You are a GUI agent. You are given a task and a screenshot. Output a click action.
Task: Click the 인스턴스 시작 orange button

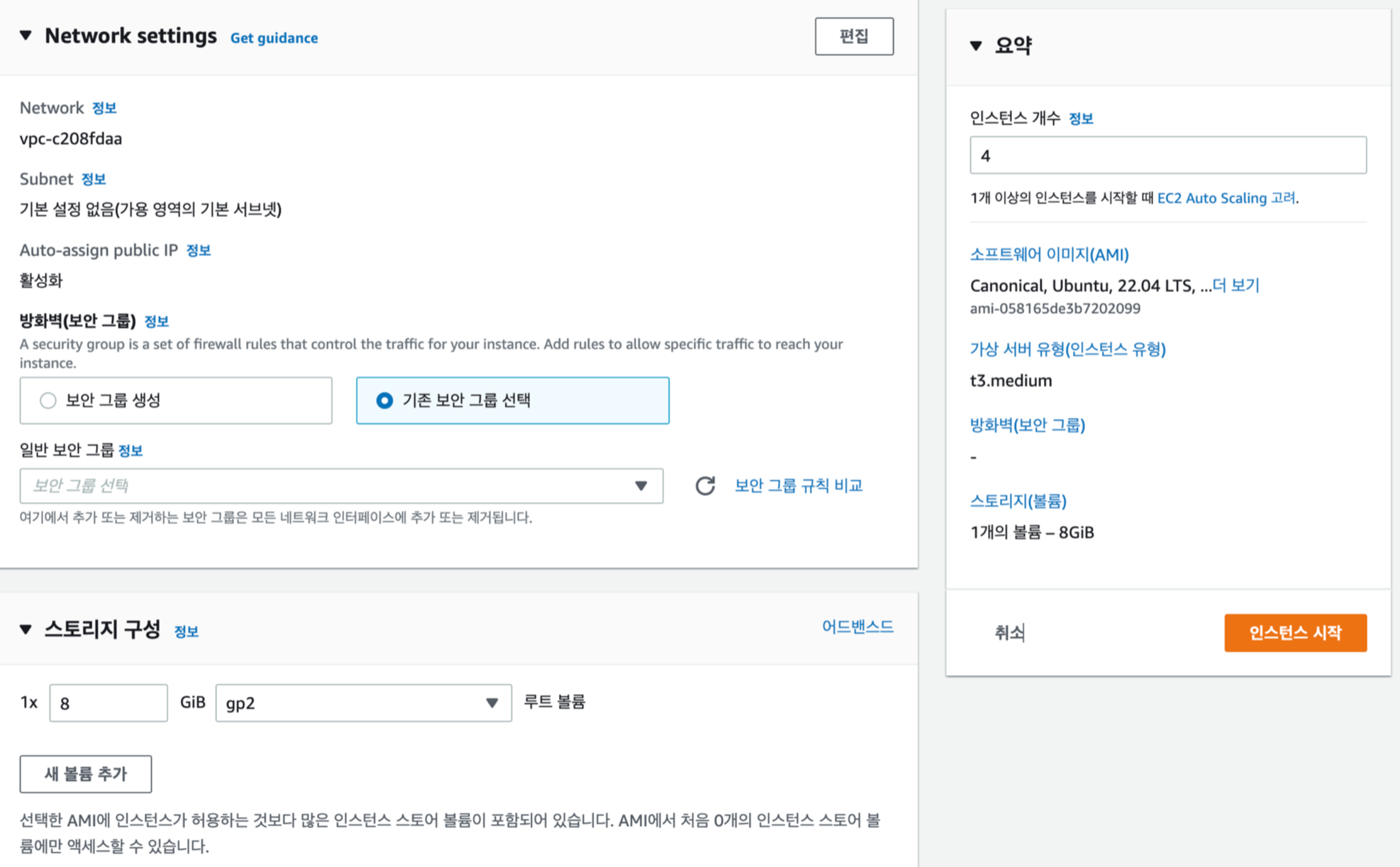[1295, 632]
